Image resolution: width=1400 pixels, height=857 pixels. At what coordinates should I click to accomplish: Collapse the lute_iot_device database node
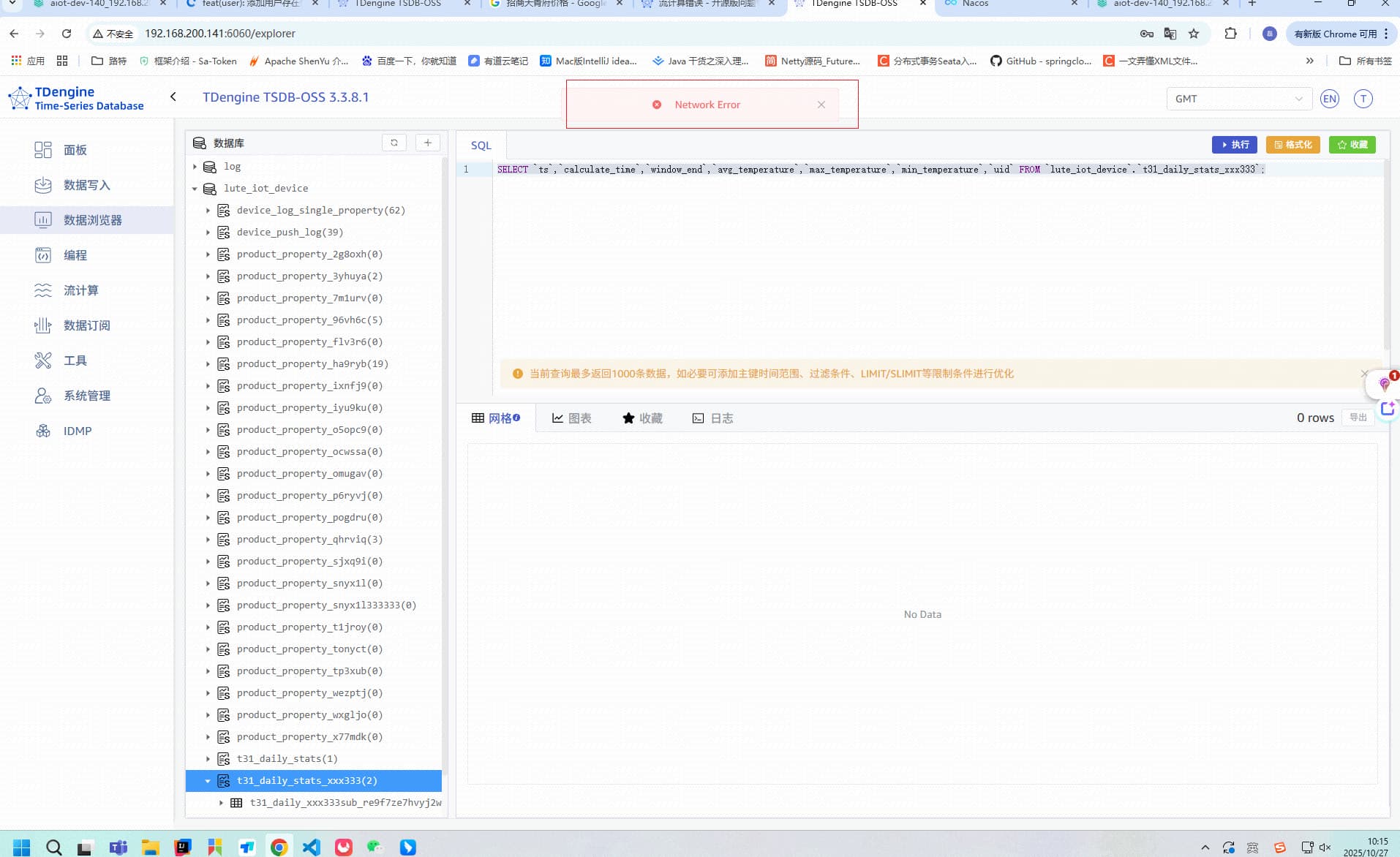point(195,189)
